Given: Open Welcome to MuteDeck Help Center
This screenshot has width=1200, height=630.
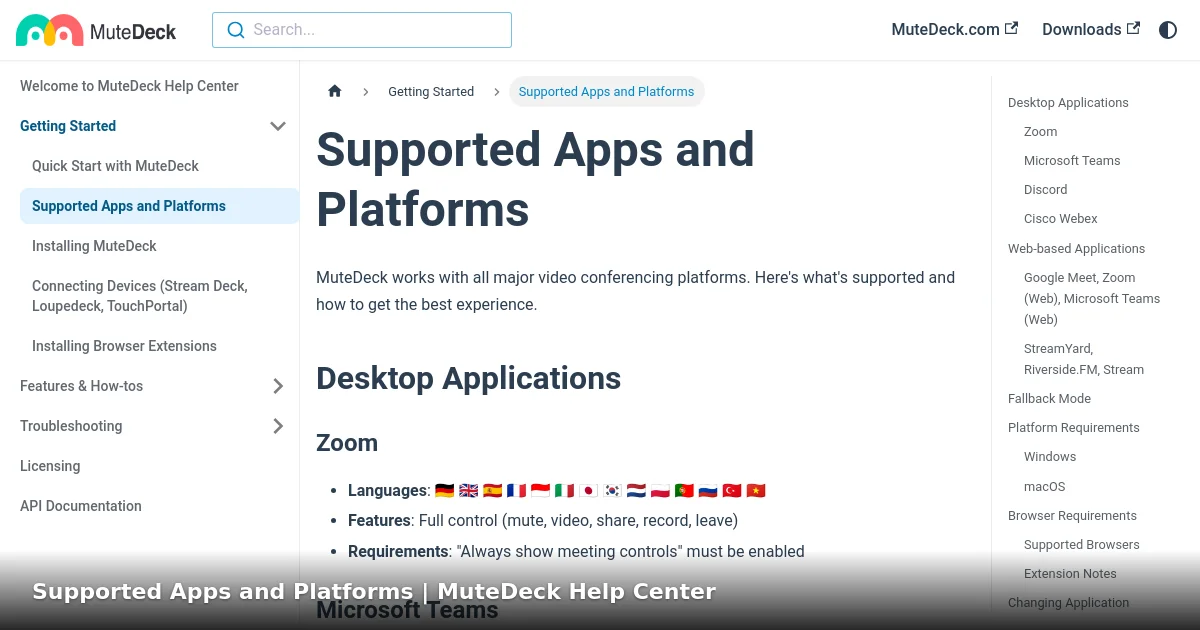Looking at the screenshot, I should [x=129, y=86].
